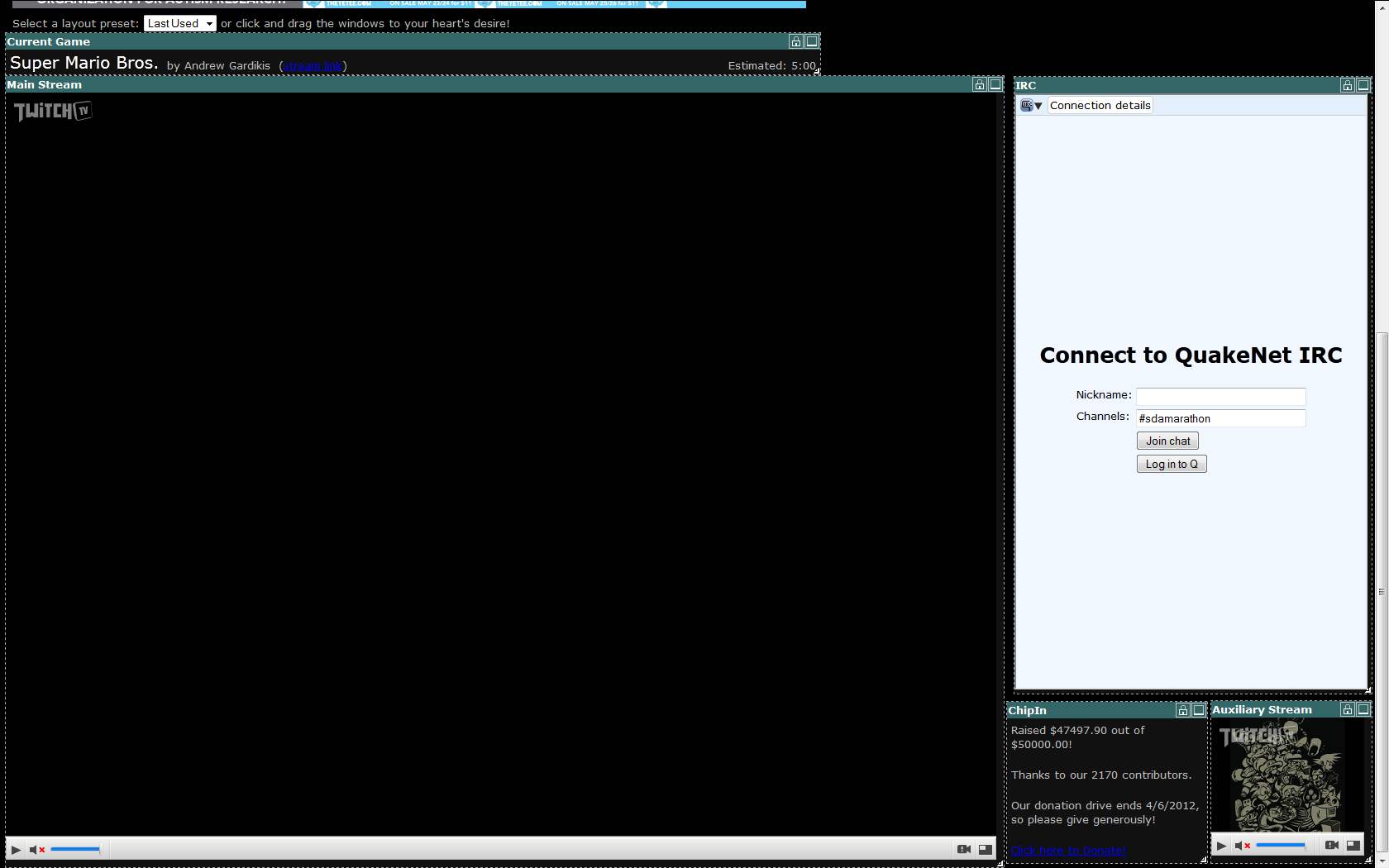Open the IRC options dropdown menu

[1031, 106]
